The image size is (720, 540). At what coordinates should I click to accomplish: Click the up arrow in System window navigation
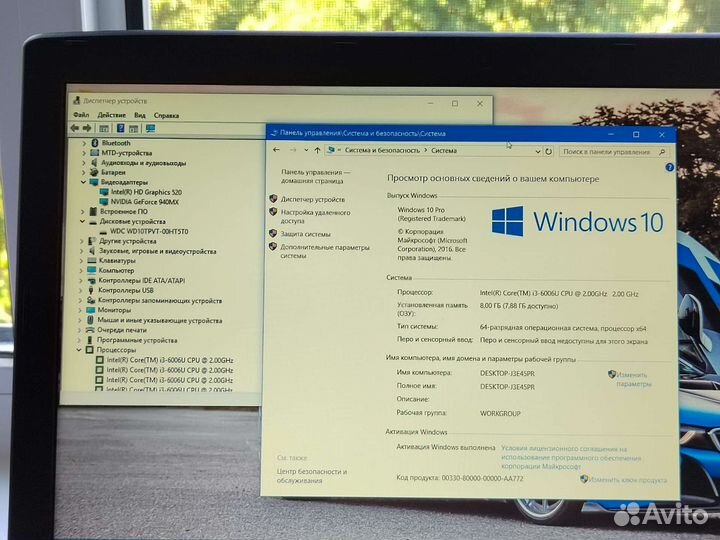317,151
